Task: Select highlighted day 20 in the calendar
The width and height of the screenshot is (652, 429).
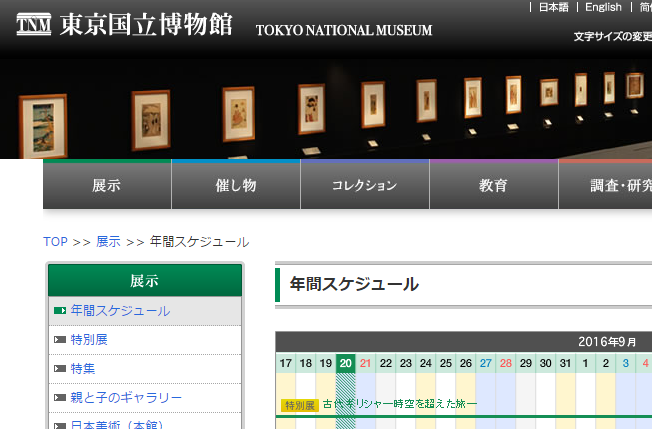Action: pos(346,363)
